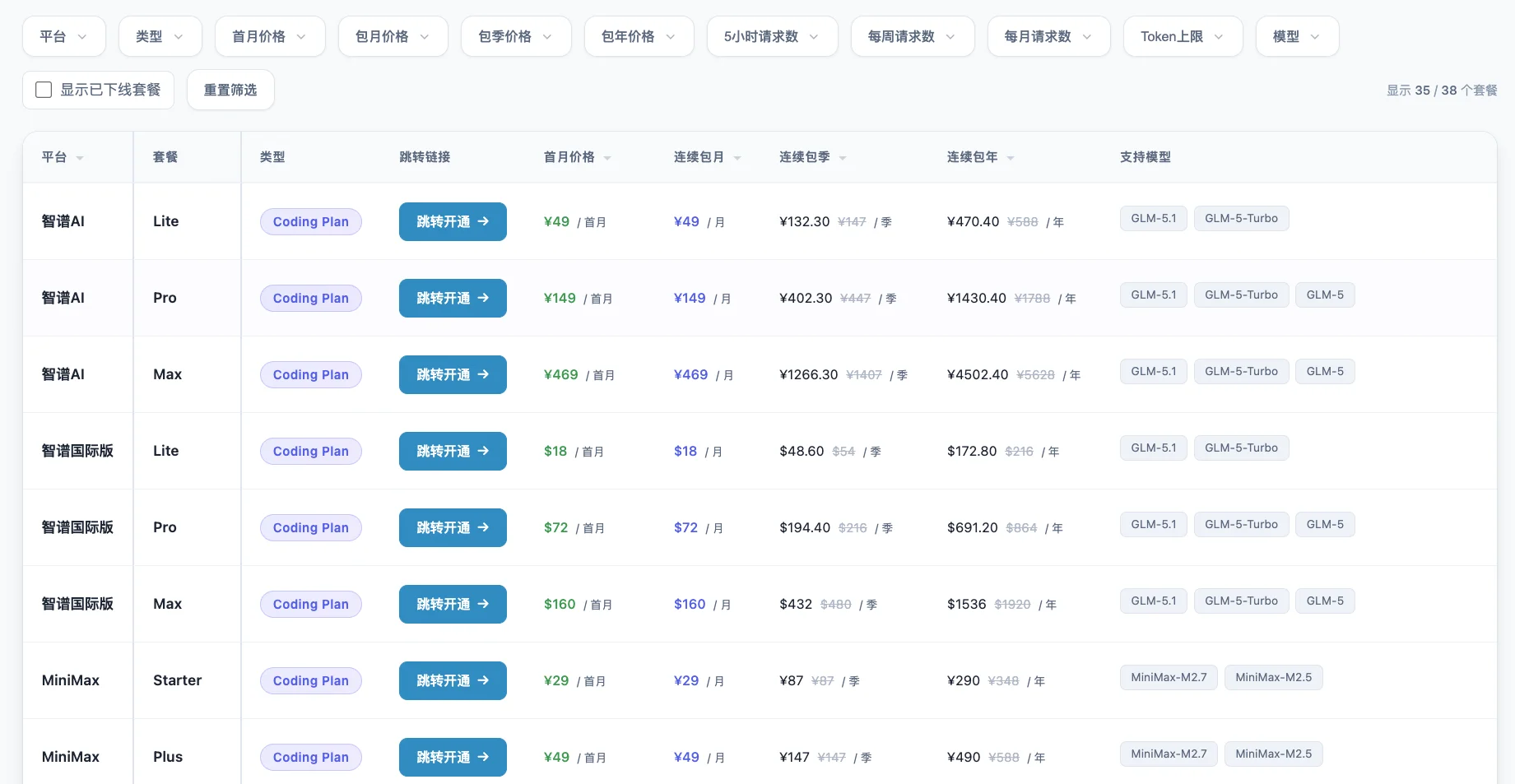Sort by 连续包年 column header arrow
Viewport: 1515px width, 784px height.
click(x=1011, y=158)
